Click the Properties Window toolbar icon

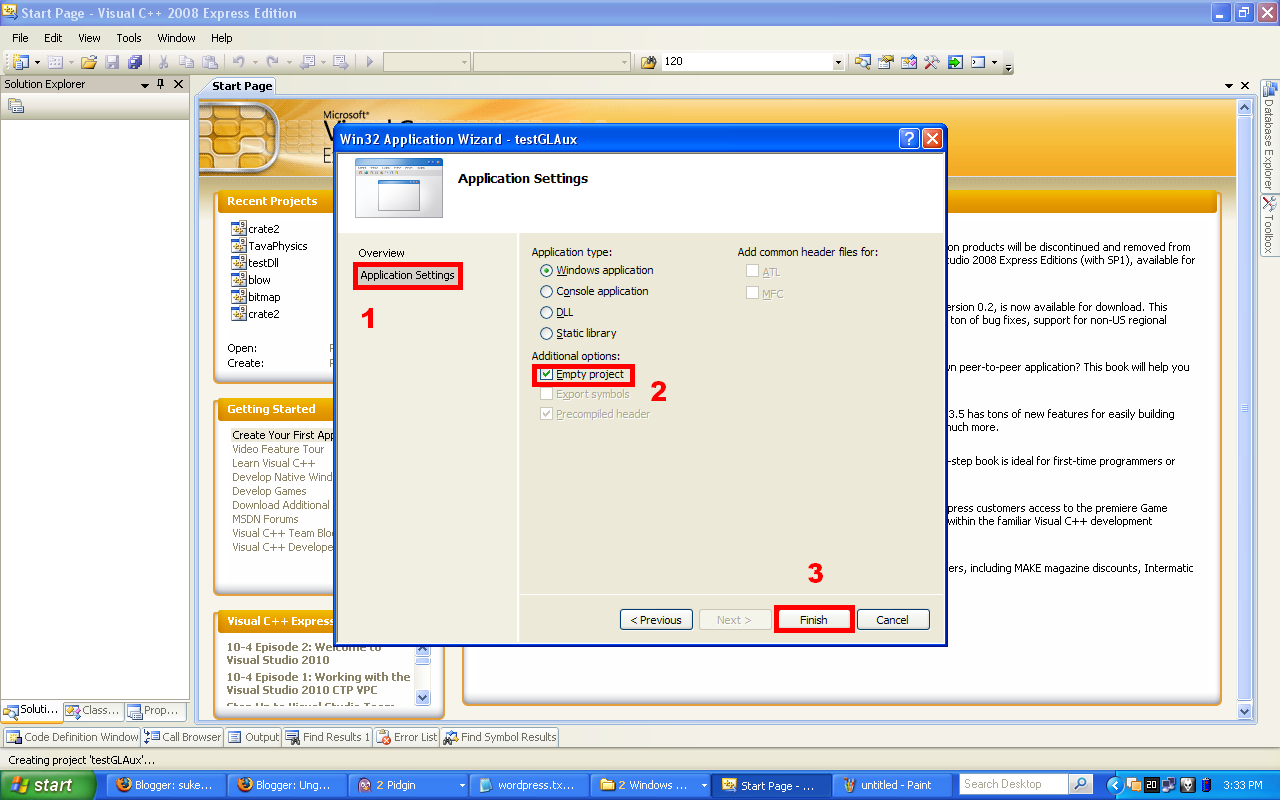[x=886, y=62]
